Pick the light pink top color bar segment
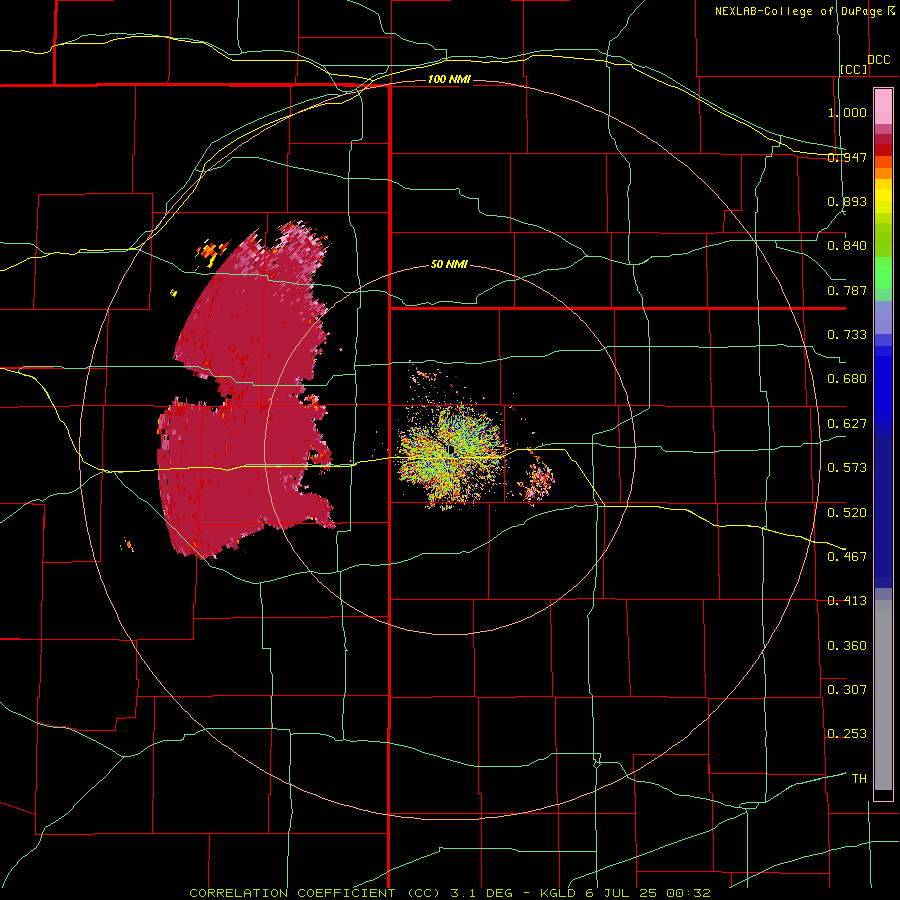The image size is (900, 900). pos(883,106)
